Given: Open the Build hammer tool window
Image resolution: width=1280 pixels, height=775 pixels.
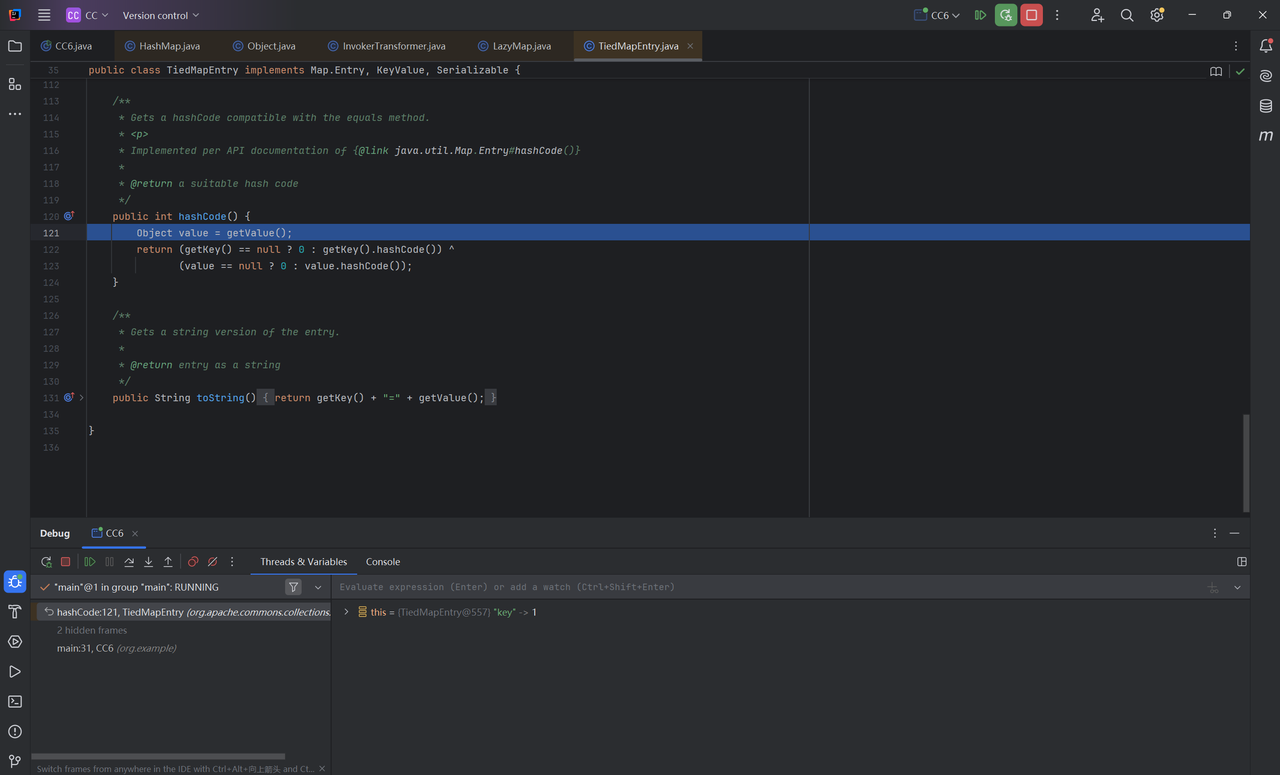Looking at the screenshot, I should click(15, 611).
